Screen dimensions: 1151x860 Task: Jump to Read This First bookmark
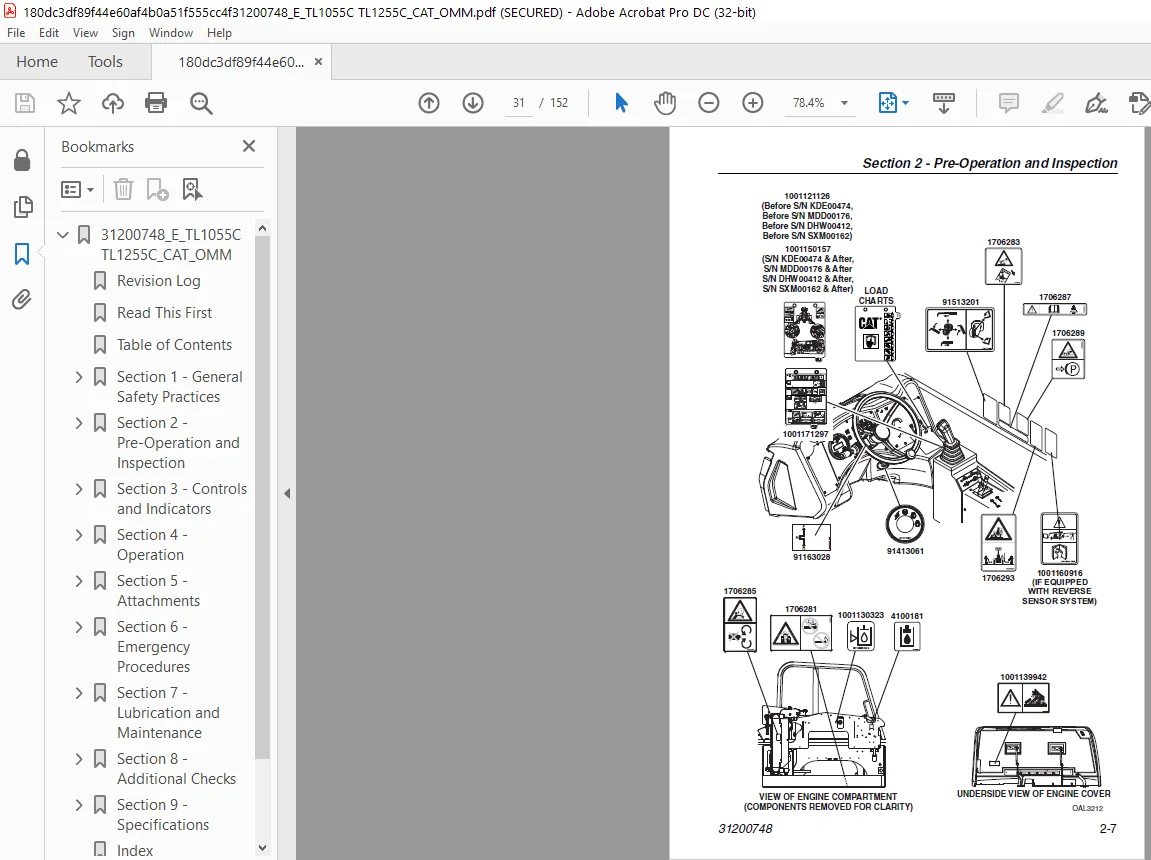coord(164,313)
